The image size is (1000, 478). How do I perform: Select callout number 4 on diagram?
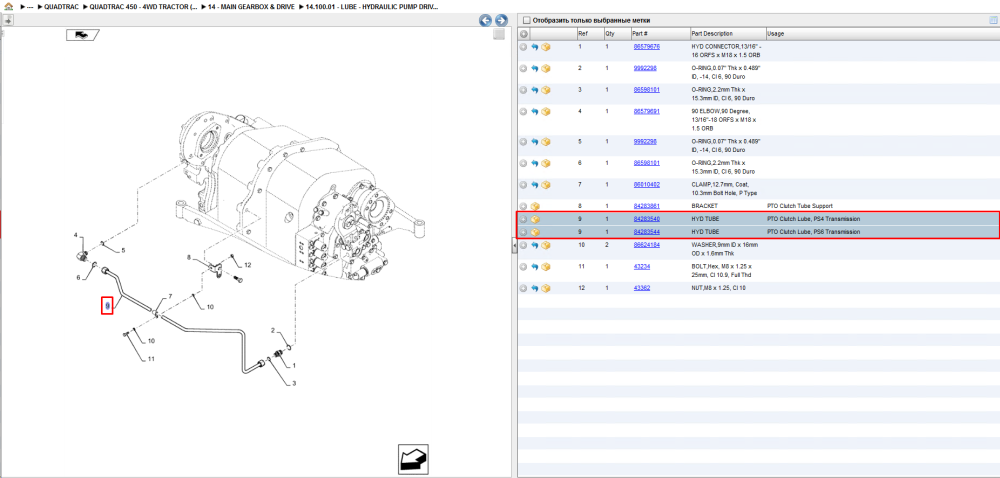[75, 236]
